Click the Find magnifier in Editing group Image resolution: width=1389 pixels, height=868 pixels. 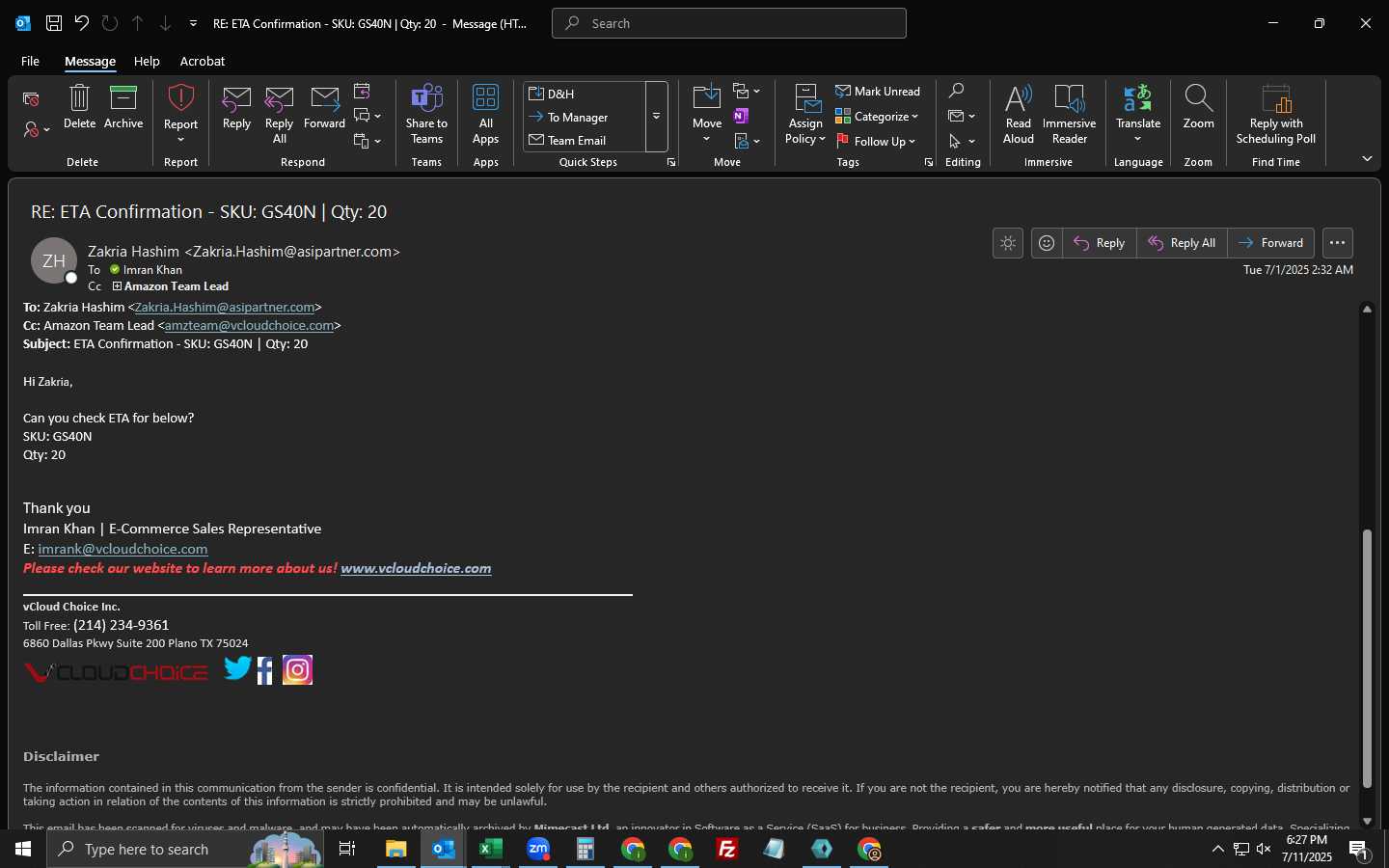(956, 91)
